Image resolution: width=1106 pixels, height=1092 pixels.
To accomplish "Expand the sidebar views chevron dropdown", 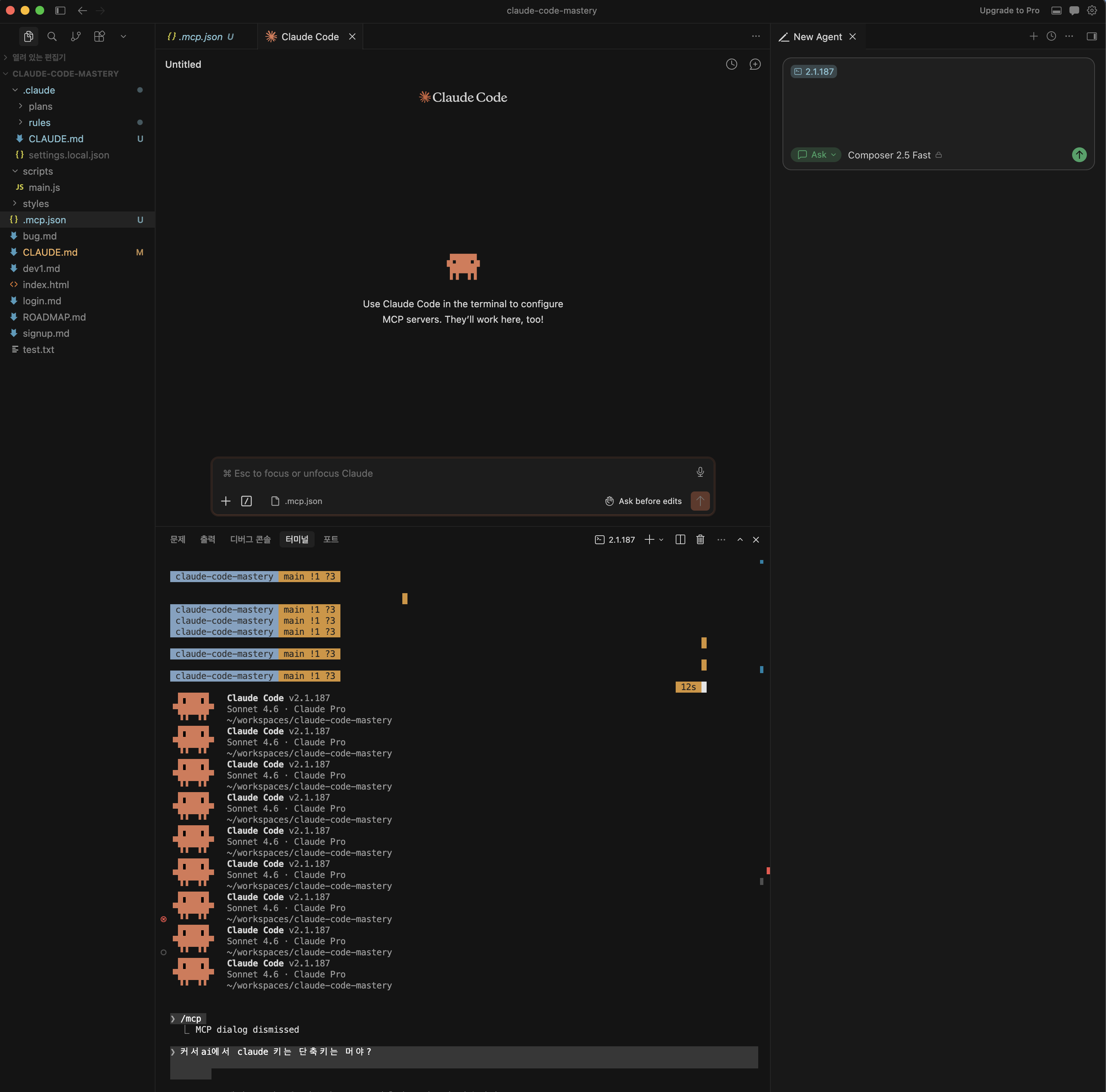I will click(x=123, y=36).
